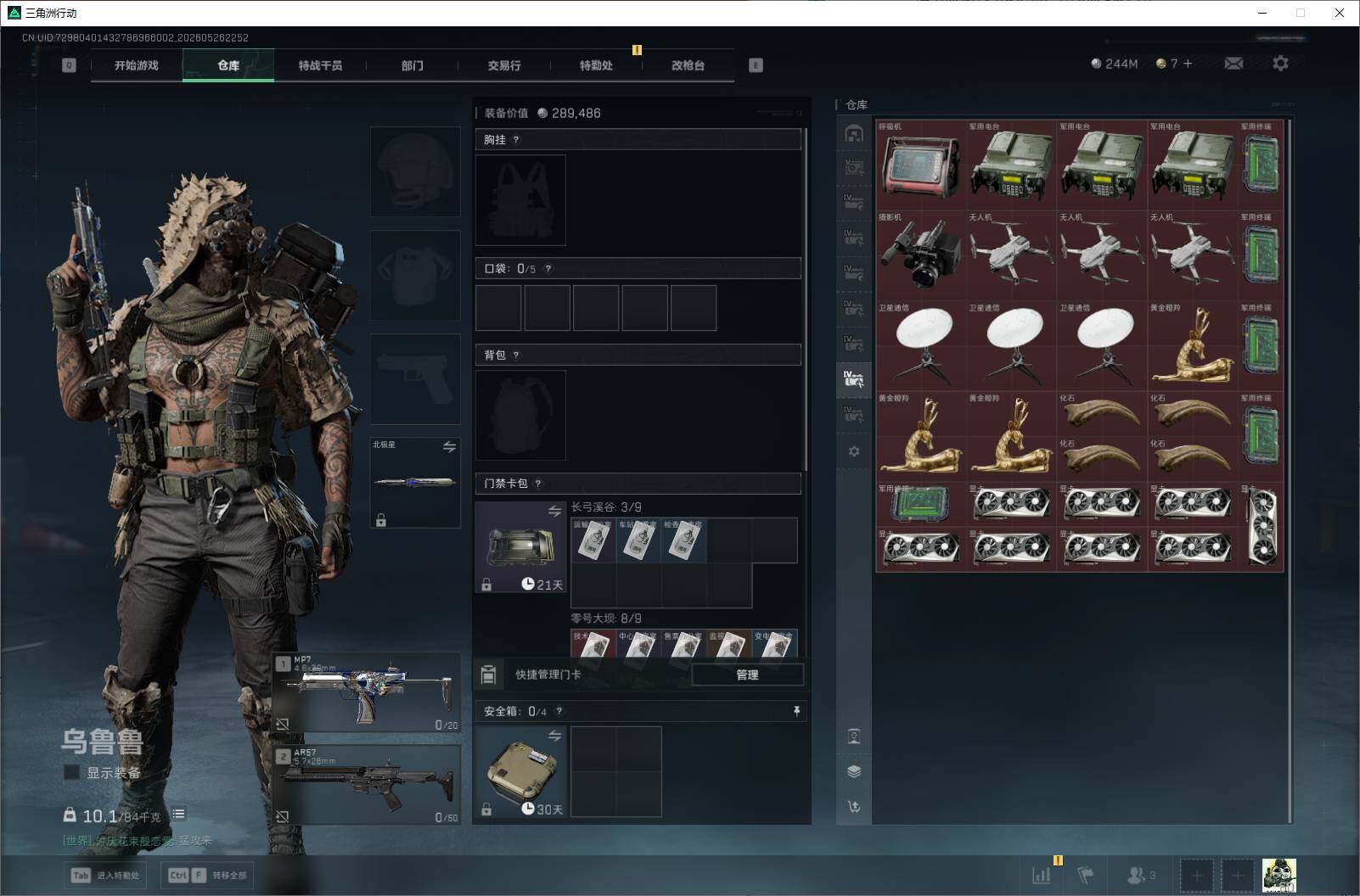Select the 北极星 knife slot
1360x896 pixels.
[415, 483]
